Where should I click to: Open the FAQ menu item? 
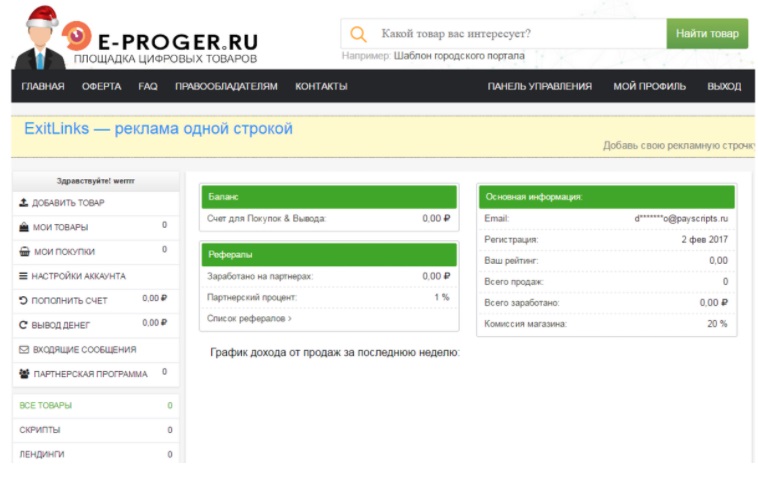click(x=148, y=87)
